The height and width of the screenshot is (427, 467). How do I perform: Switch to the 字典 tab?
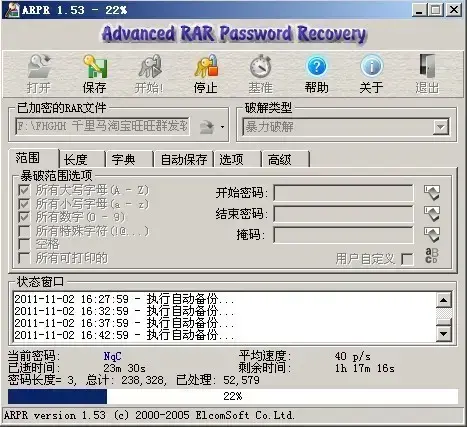pyautogui.click(x=129, y=160)
